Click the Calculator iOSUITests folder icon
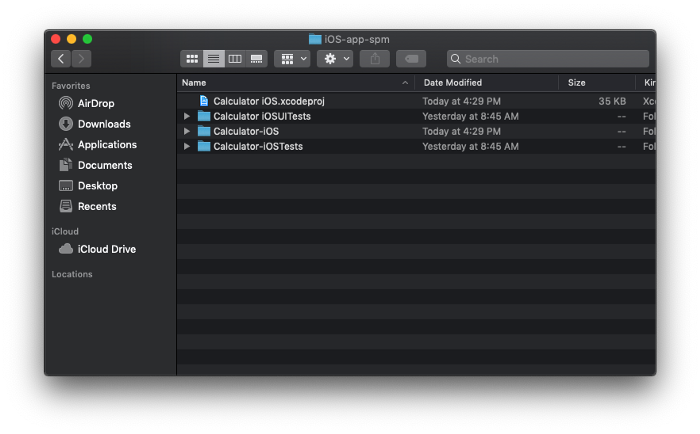Screen dimensions: 700x434 [204, 116]
